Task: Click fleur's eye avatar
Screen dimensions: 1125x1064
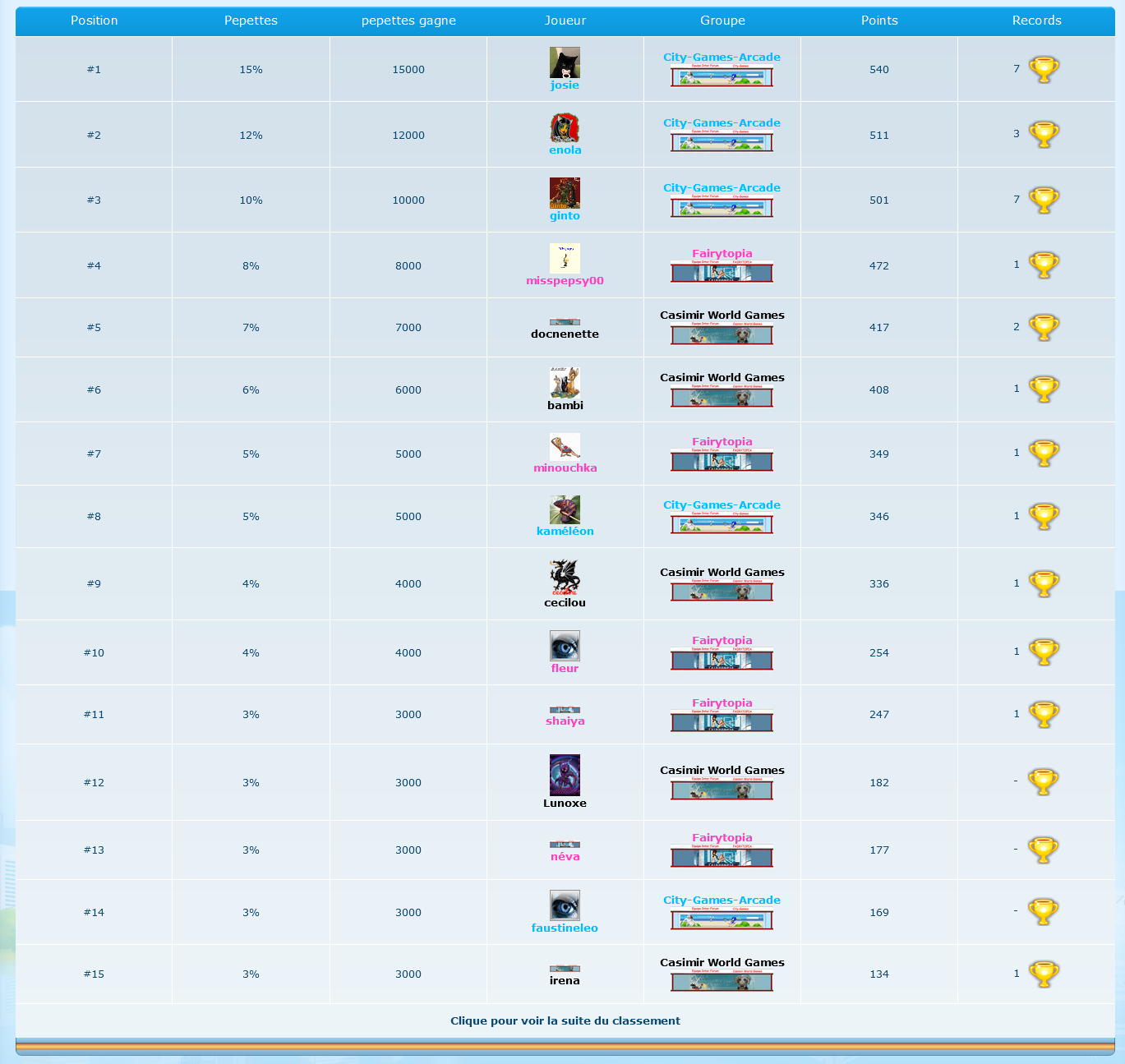Action: [565, 646]
